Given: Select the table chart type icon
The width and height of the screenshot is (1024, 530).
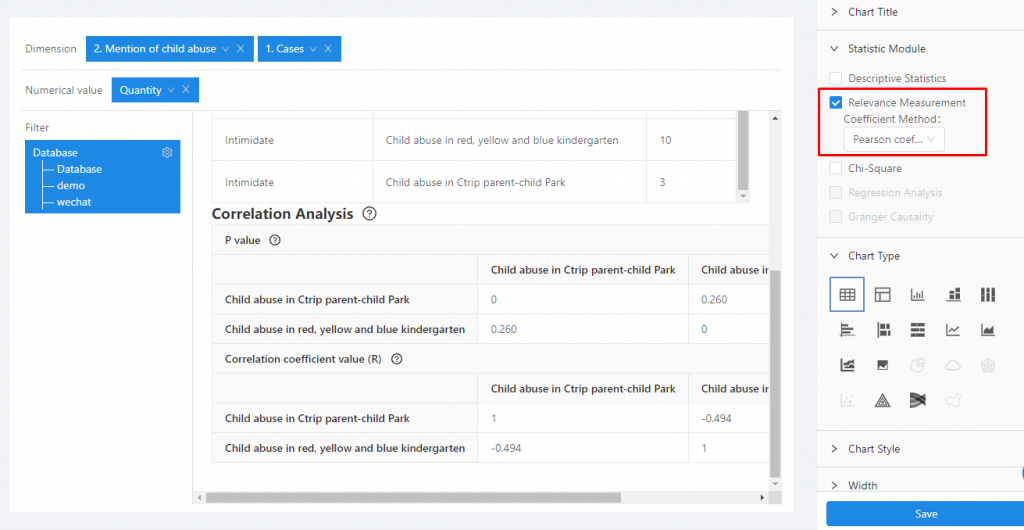Looking at the screenshot, I should coord(847,294).
